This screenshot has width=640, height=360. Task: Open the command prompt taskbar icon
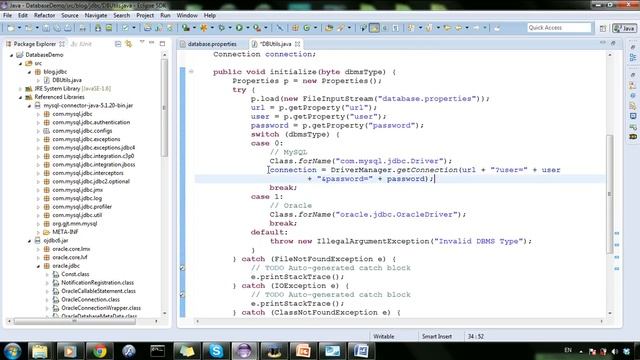tap(158, 351)
